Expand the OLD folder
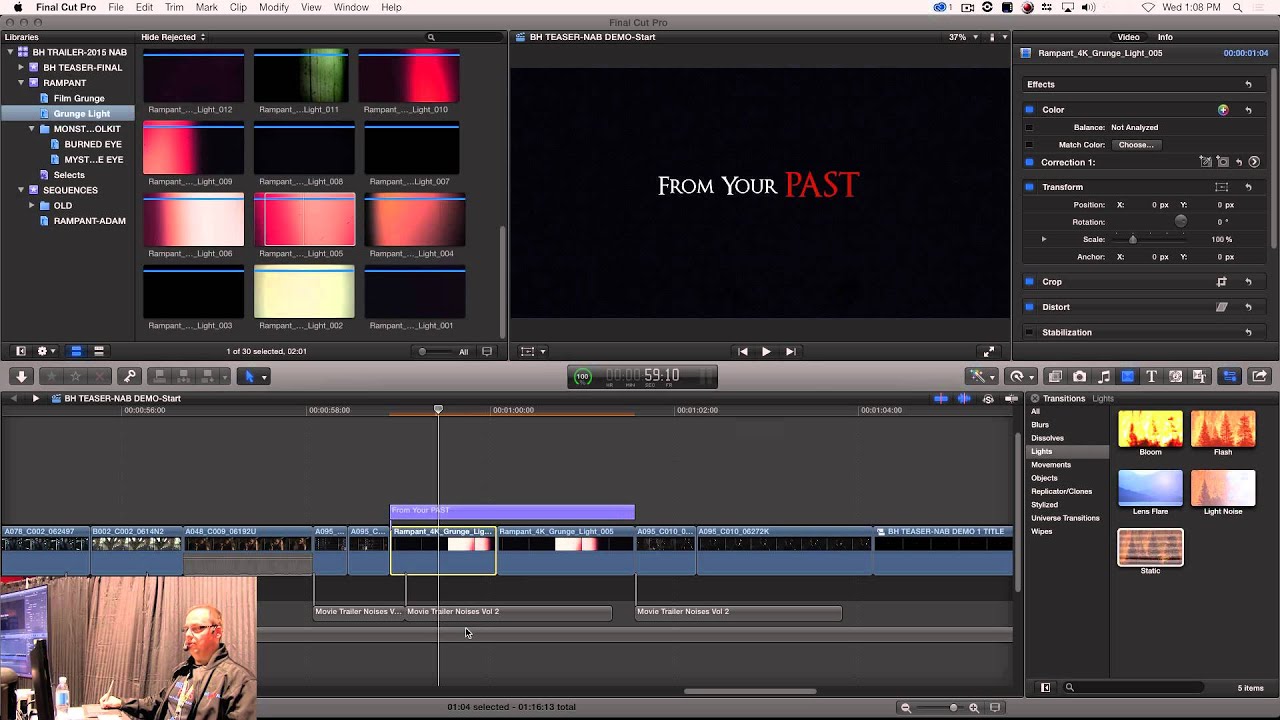The width and height of the screenshot is (1280, 720). pyautogui.click(x=32, y=206)
